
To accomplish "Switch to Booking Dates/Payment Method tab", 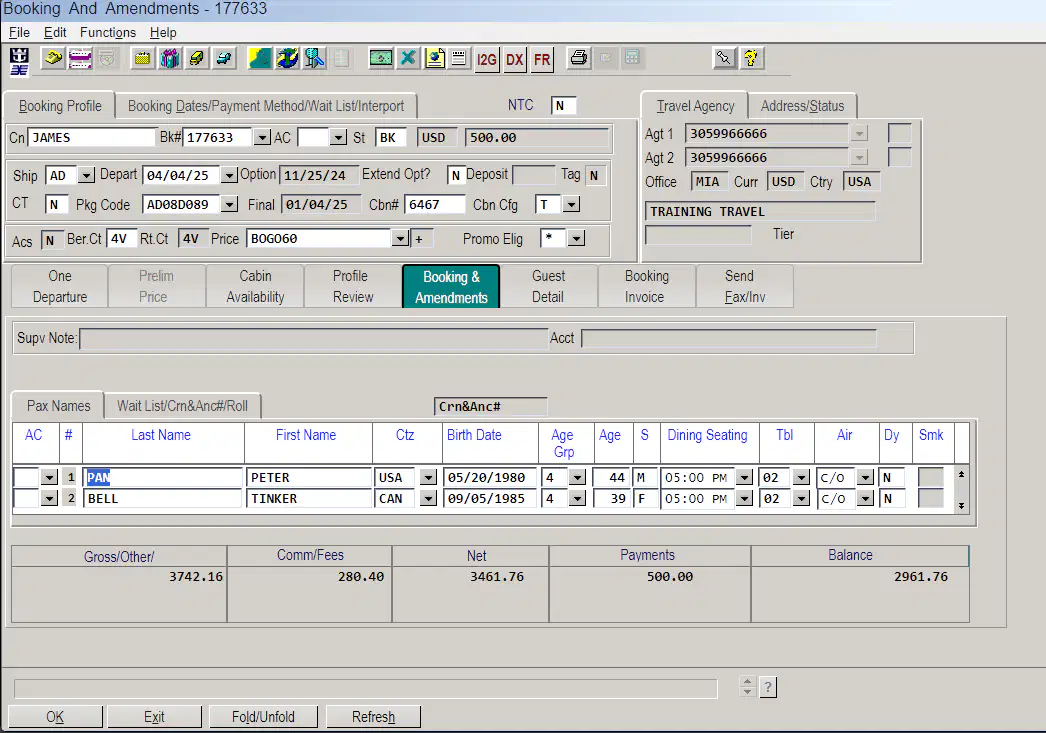I will click(x=266, y=106).
